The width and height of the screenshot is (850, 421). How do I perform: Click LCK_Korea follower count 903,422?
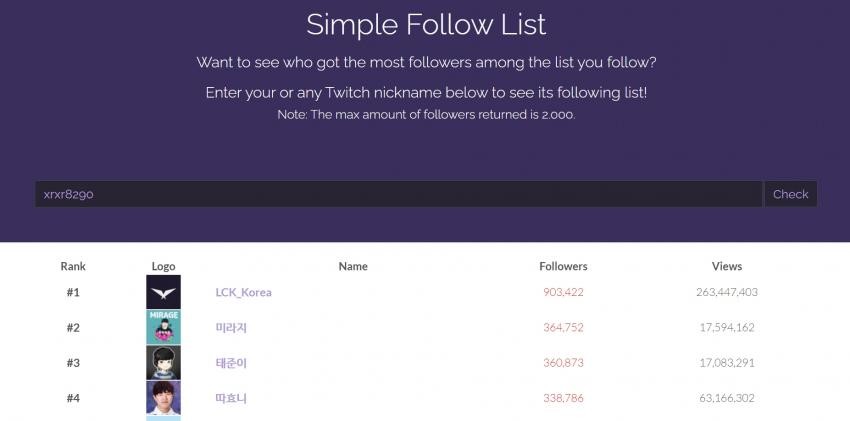pyautogui.click(x=563, y=292)
